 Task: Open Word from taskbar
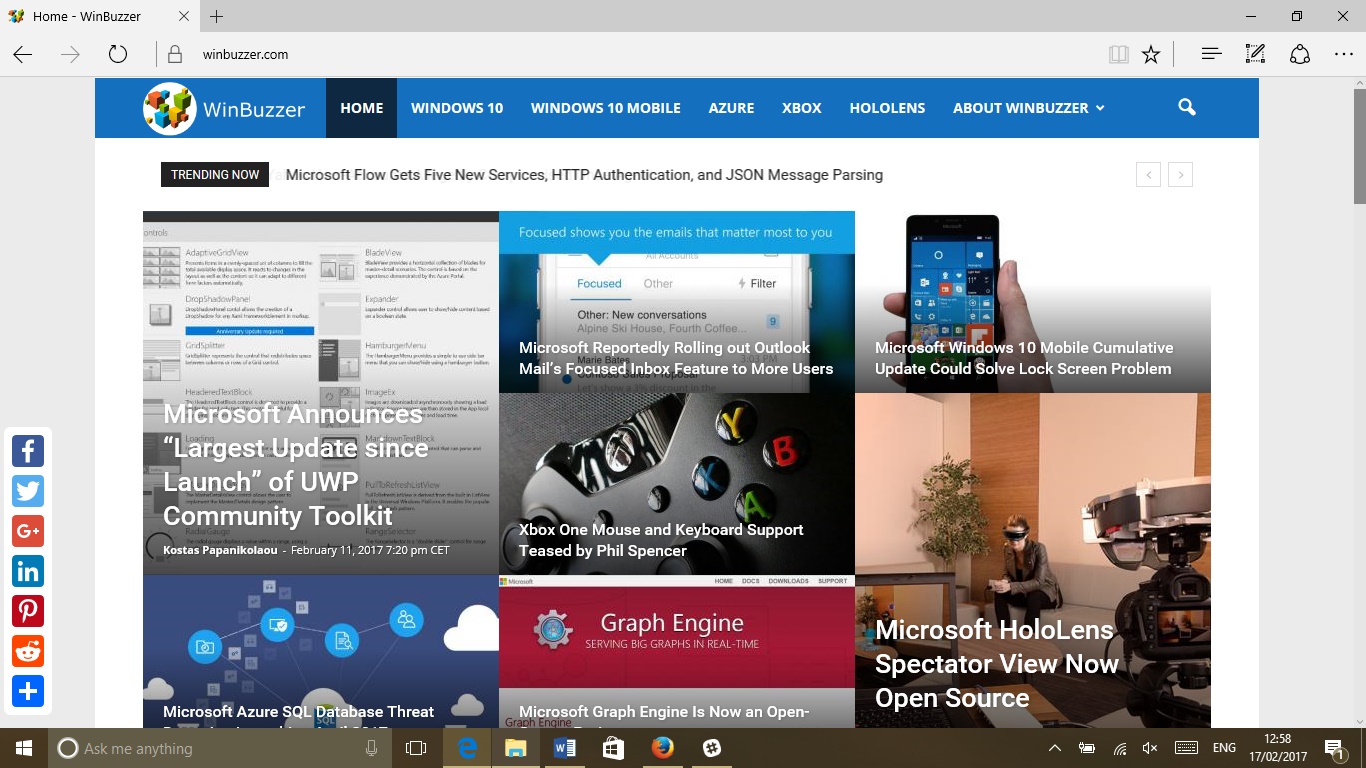tap(564, 748)
